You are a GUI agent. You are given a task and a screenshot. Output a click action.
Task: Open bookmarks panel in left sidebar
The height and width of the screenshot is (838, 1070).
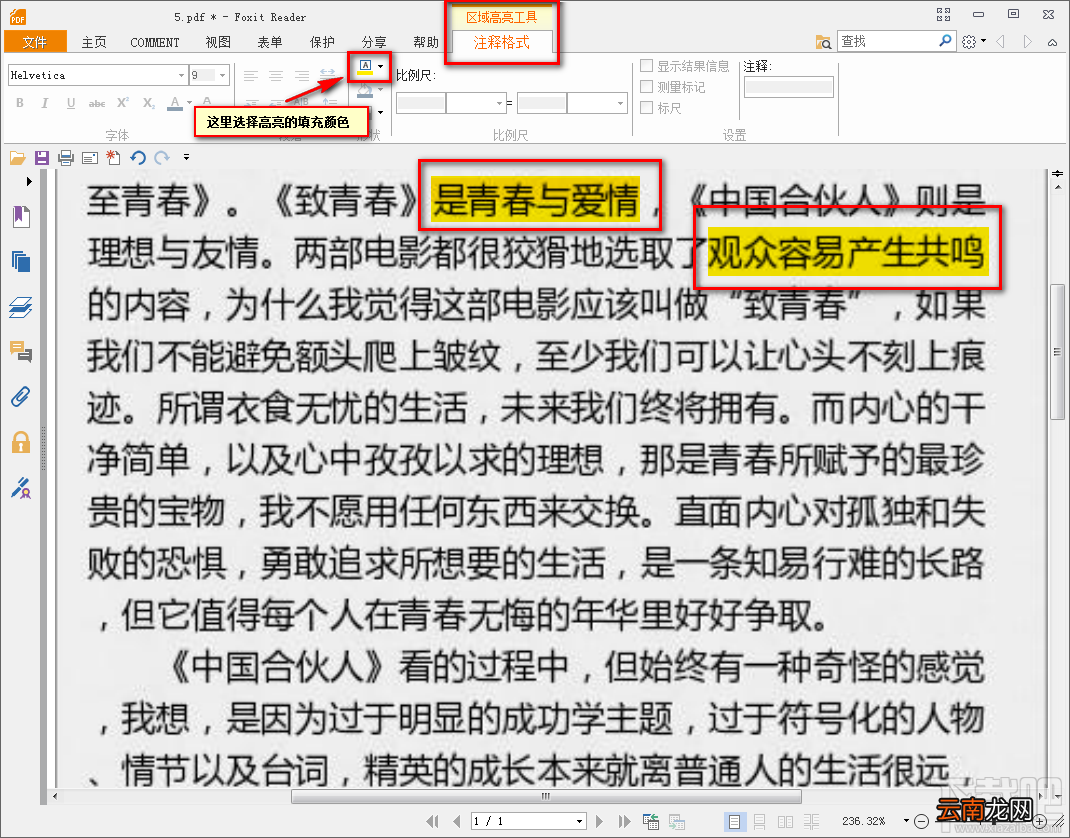click(21, 217)
